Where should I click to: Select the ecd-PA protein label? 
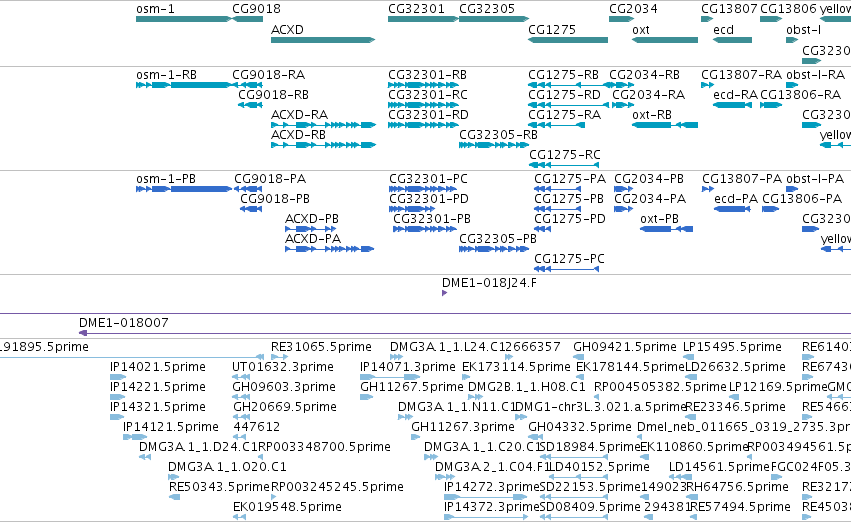[736, 199]
